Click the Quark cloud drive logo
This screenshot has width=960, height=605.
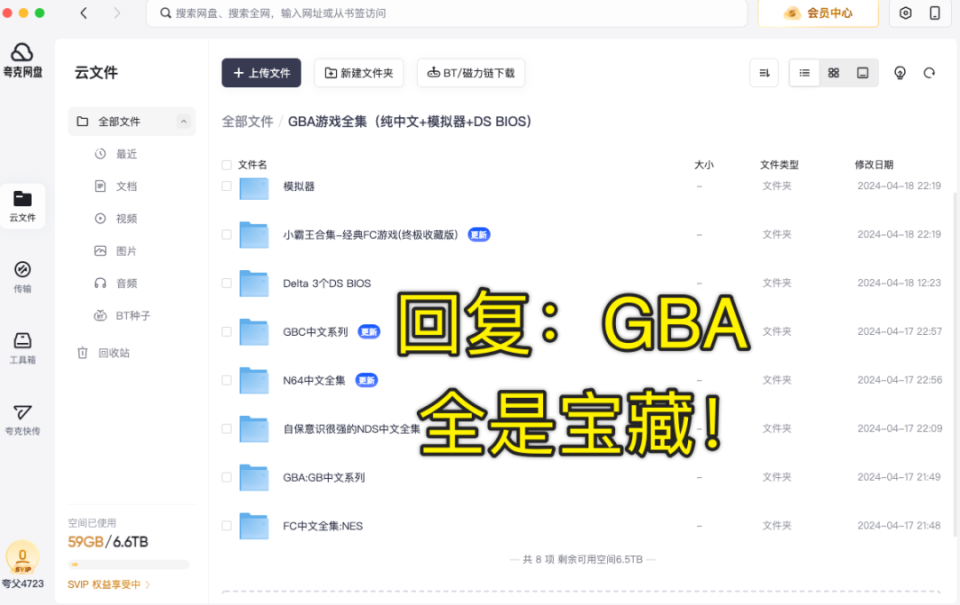pyautogui.click(x=23, y=60)
